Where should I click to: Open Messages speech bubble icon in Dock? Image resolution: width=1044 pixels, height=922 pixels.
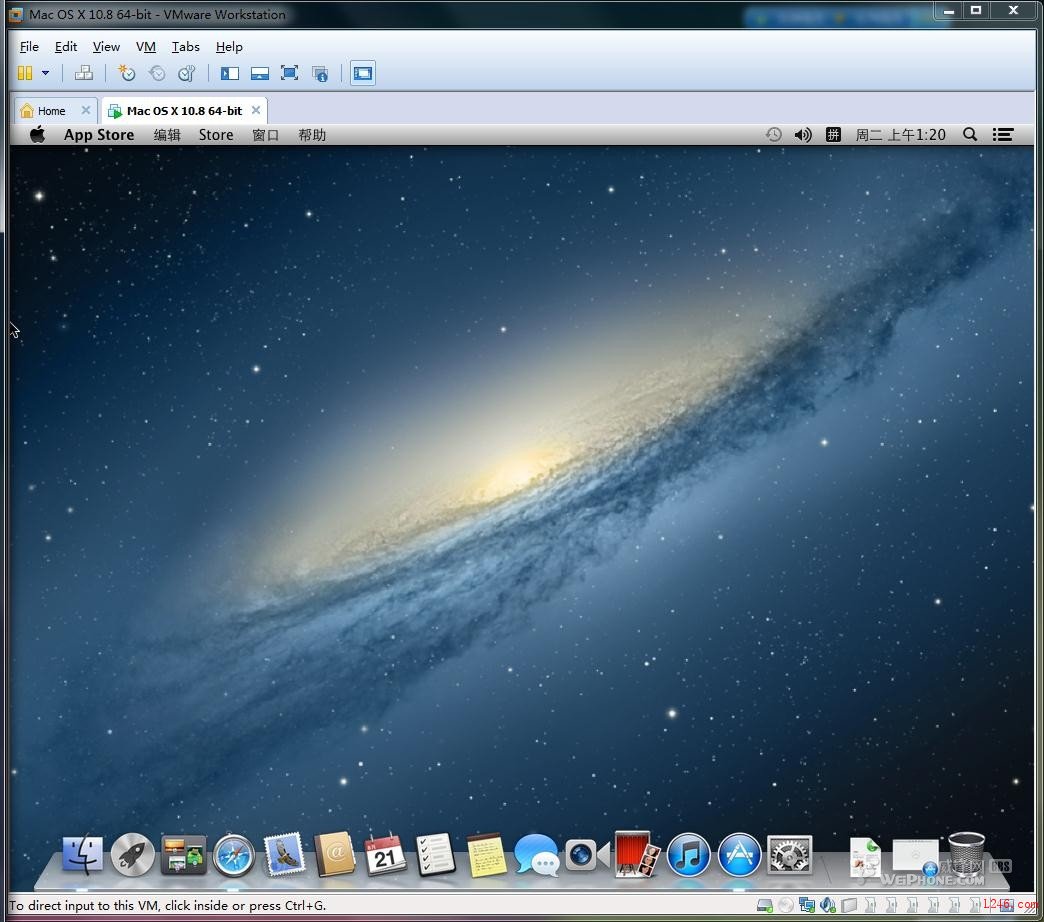tap(537, 855)
